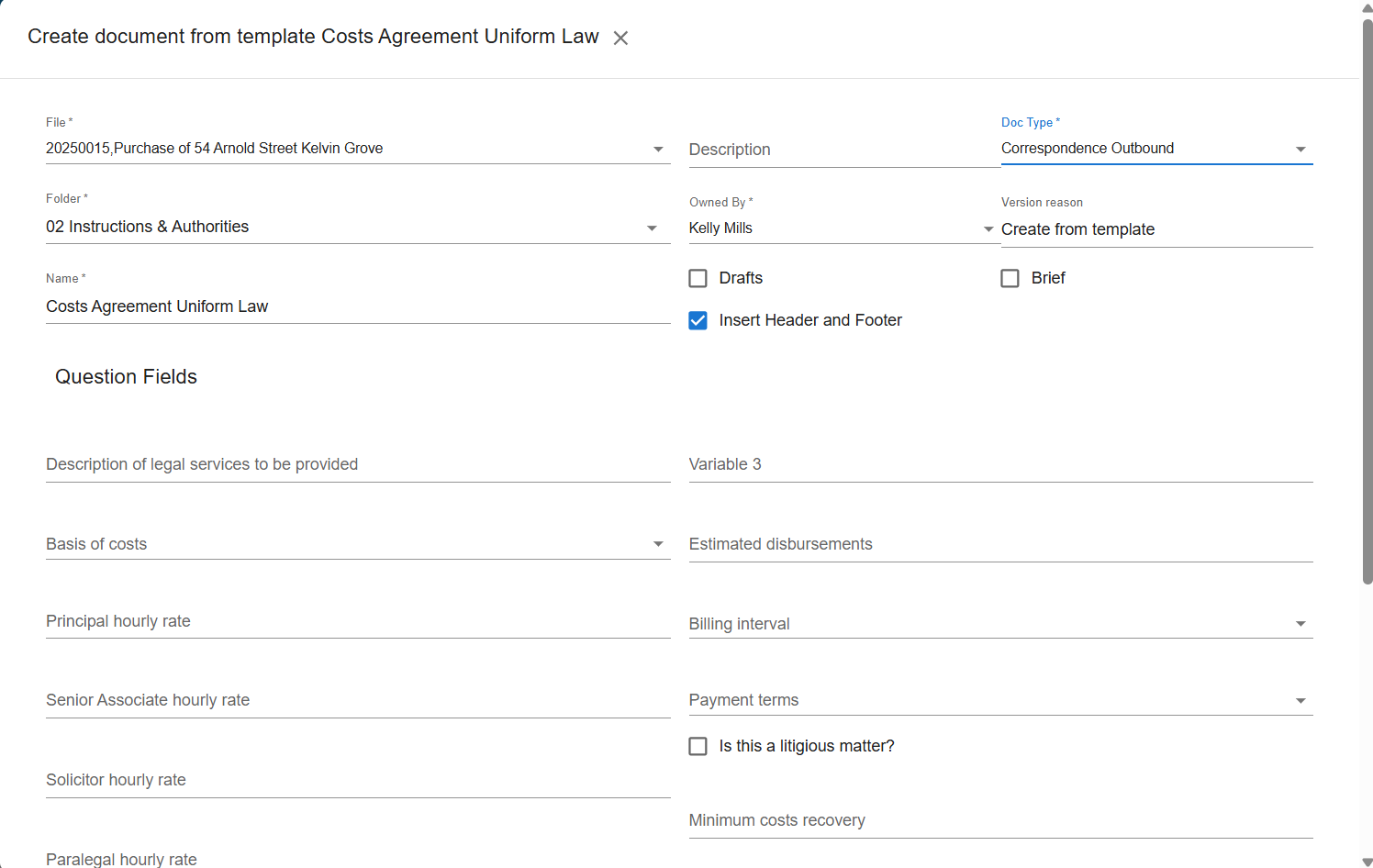
Task: Uncheck Insert Header and Footer
Action: (x=698, y=320)
